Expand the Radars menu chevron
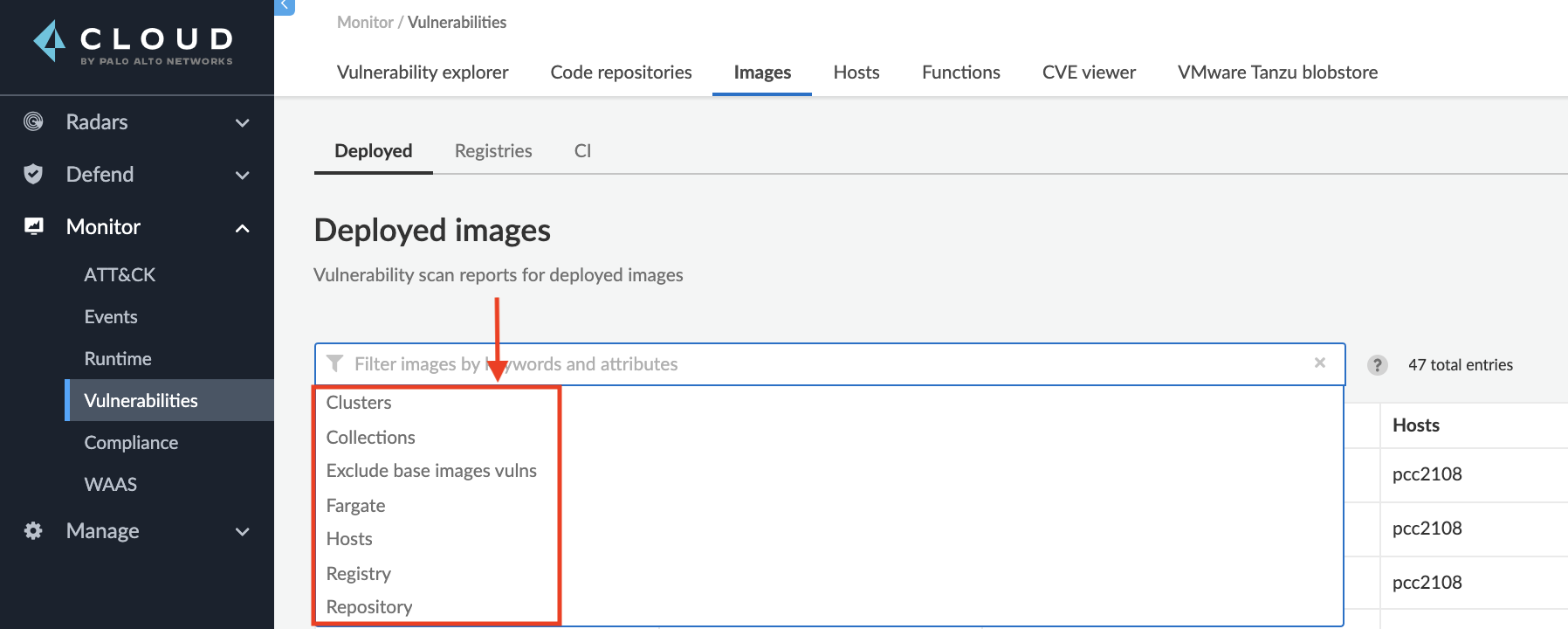The height and width of the screenshot is (629, 1568). point(243,123)
